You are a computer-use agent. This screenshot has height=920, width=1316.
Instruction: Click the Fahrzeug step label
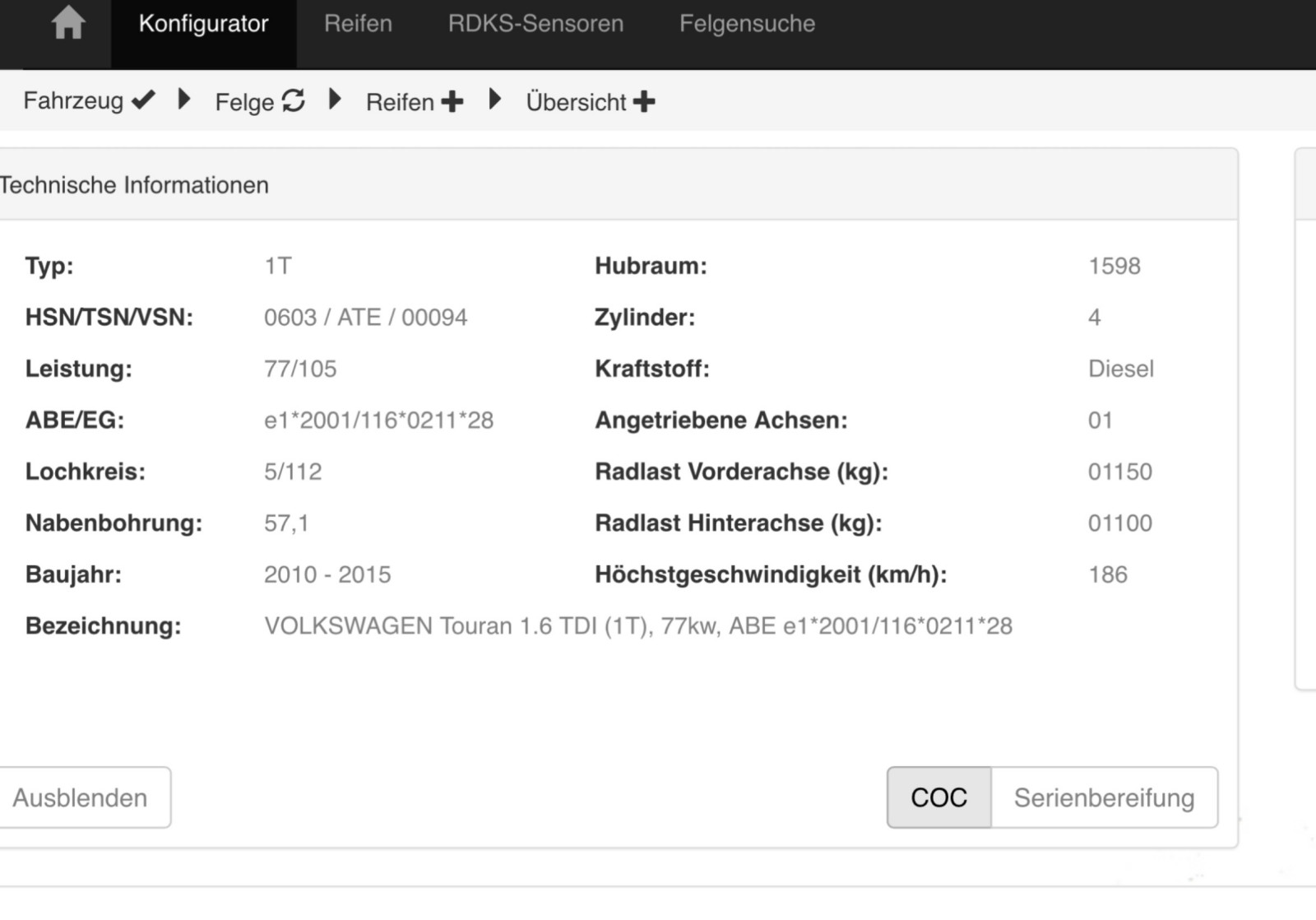73,101
